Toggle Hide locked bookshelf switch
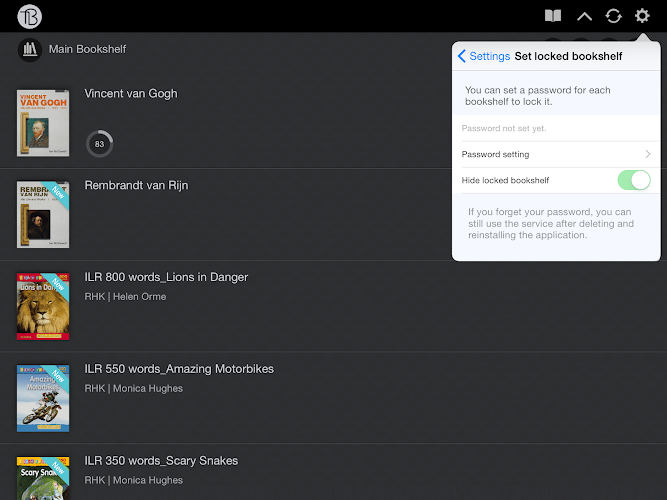 tap(634, 180)
